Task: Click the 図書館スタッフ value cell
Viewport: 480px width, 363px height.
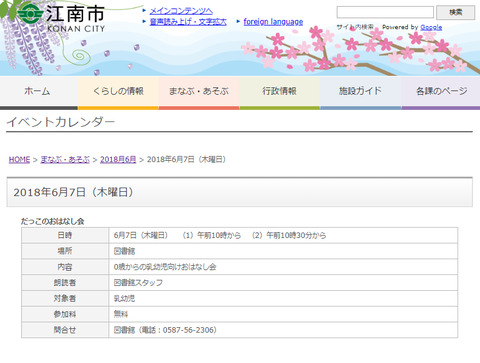Action: point(283,283)
